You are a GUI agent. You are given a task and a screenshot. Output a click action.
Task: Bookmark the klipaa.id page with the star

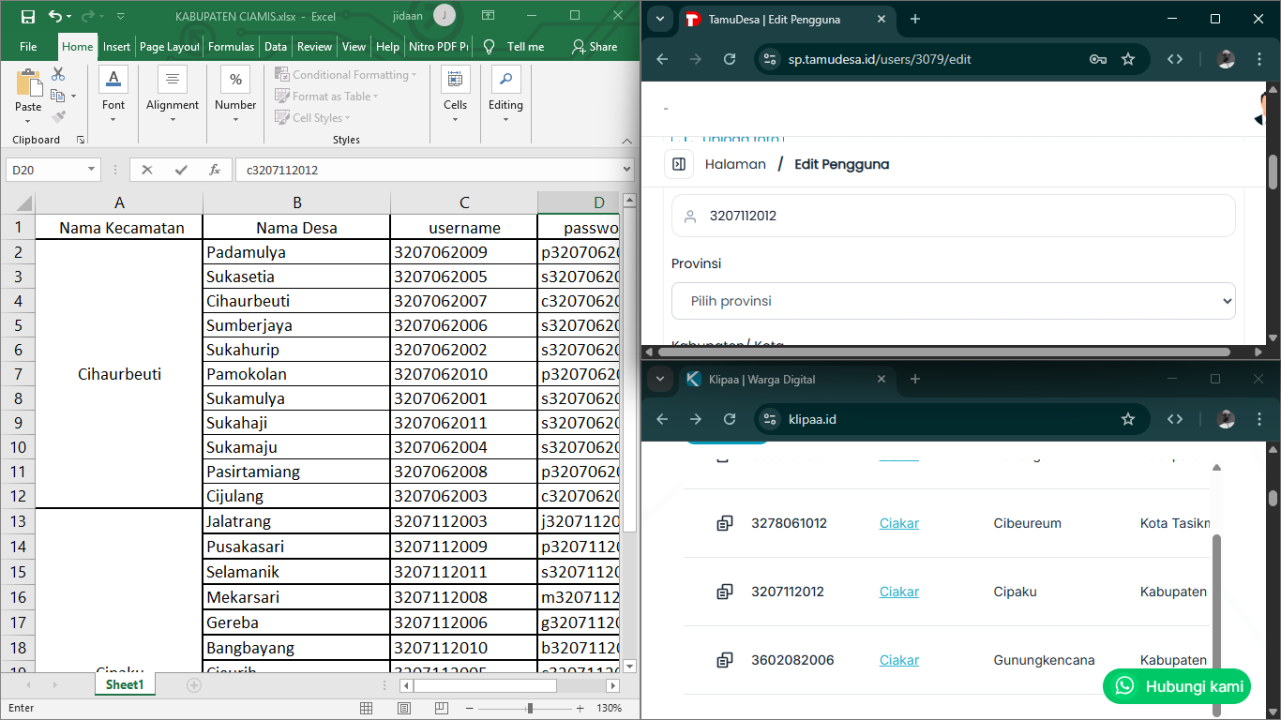point(1128,419)
